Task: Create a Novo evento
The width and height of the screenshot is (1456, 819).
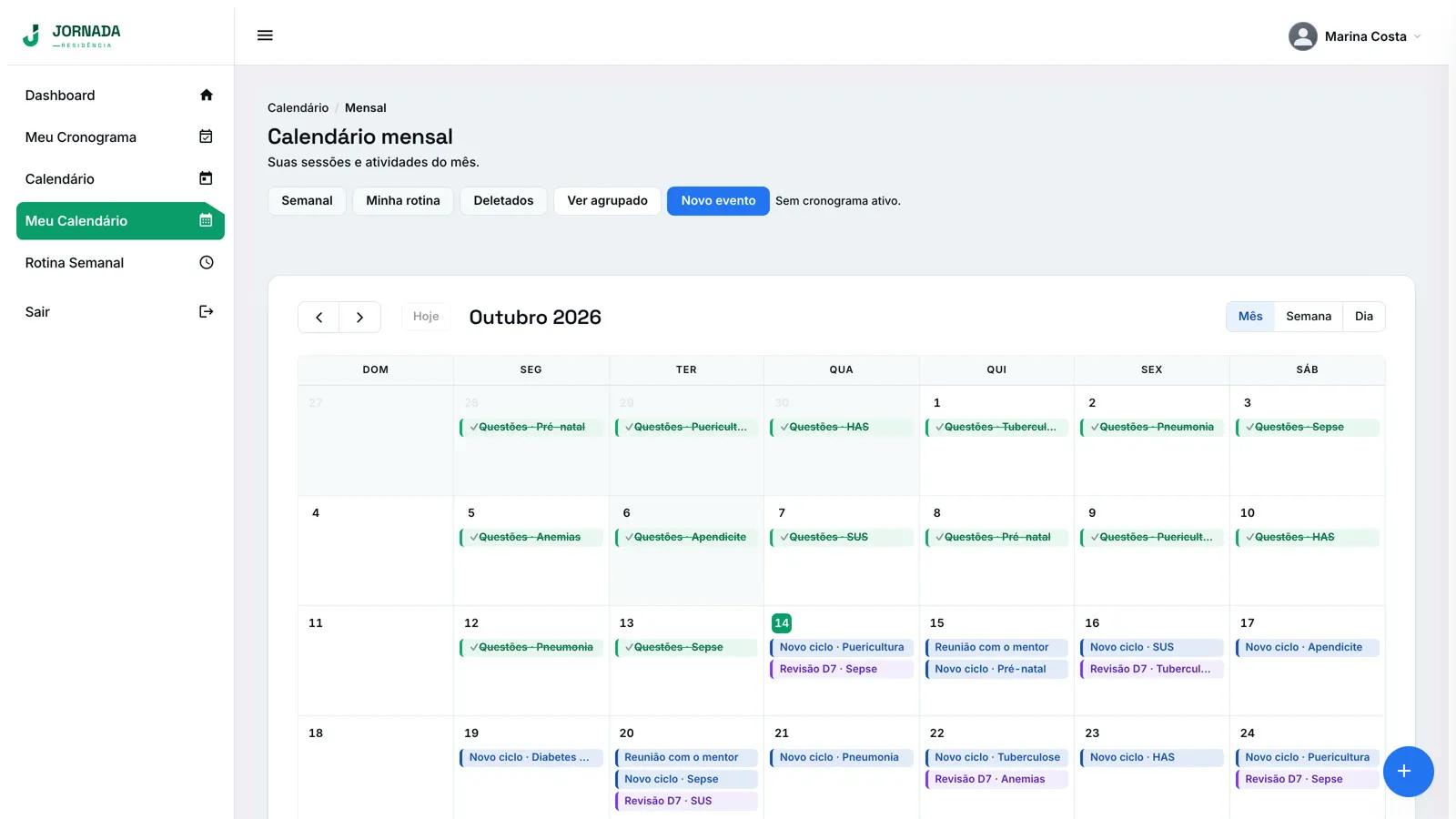Action: [718, 201]
